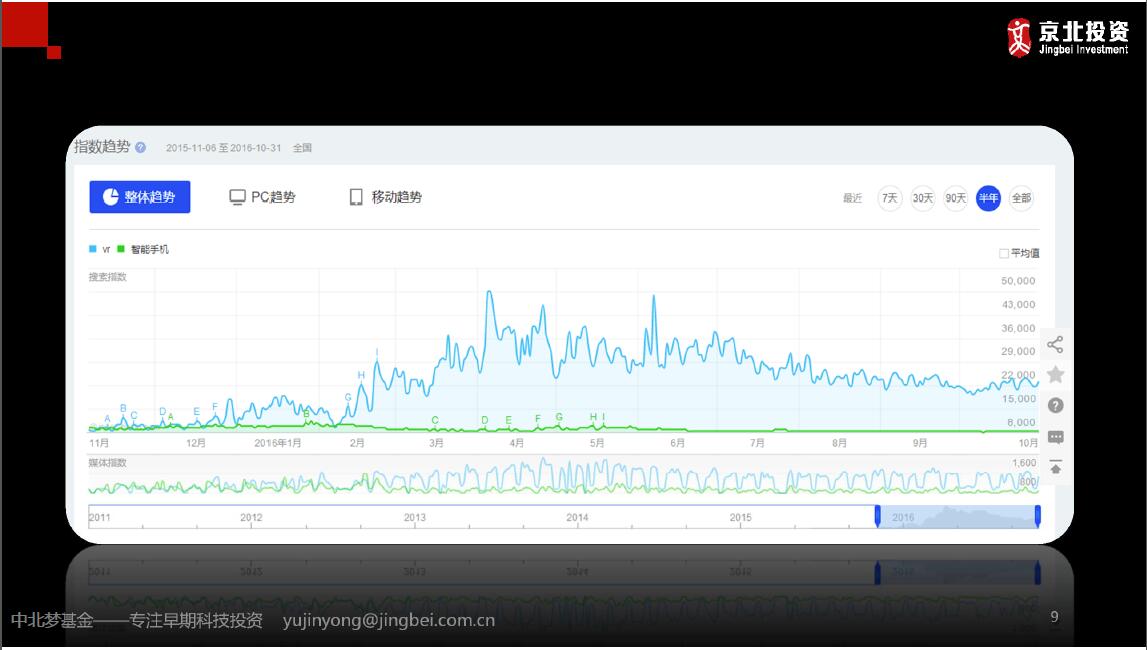Select the 7天 time range option
The height and width of the screenshot is (650, 1147).
[x=889, y=198]
